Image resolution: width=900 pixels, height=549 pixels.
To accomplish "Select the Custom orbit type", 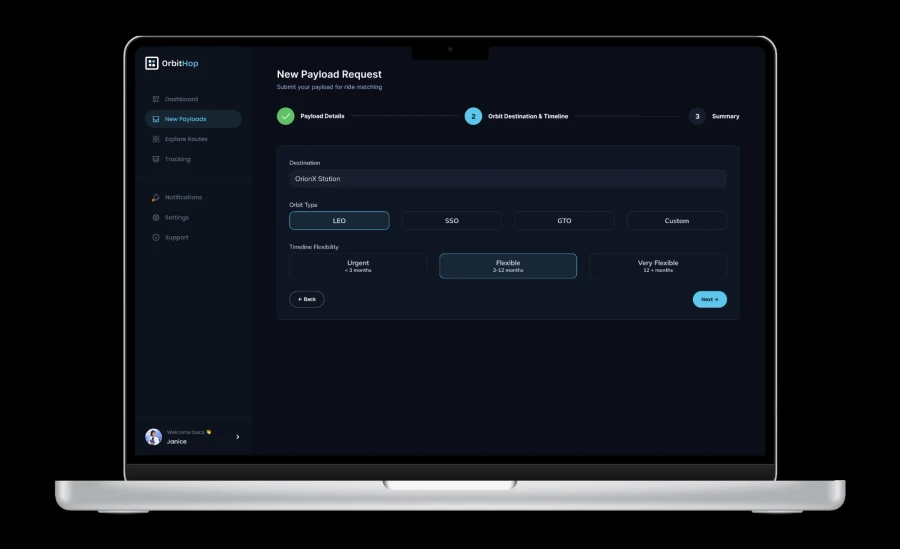I will tap(677, 221).
